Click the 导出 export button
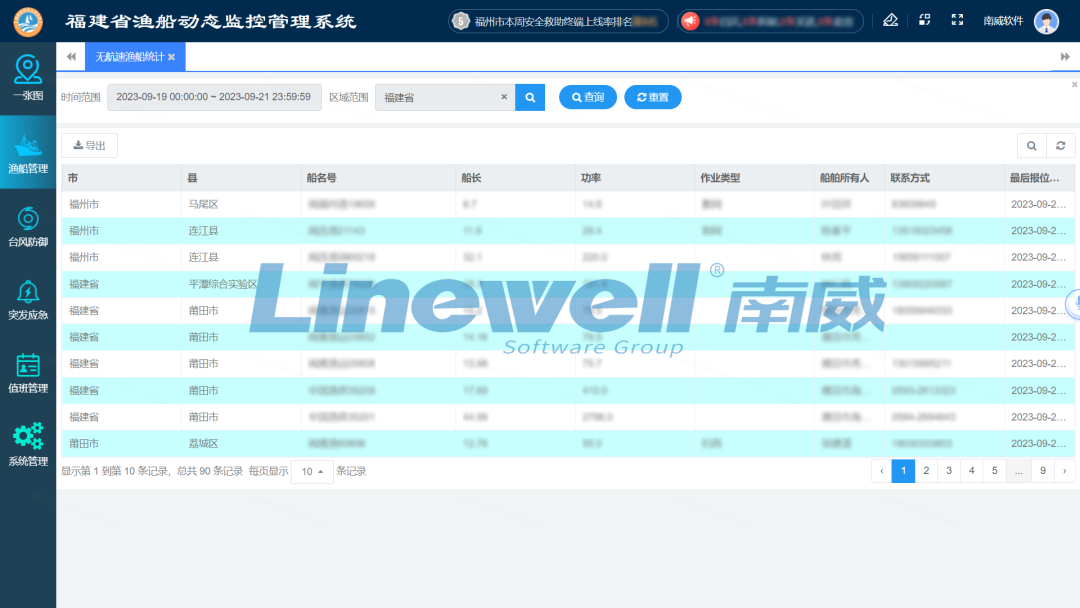 tap(90, 145)
